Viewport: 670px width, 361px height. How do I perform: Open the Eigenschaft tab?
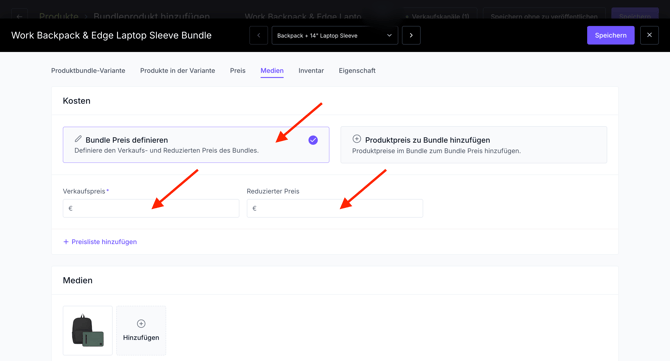click(x=357, y=70)
